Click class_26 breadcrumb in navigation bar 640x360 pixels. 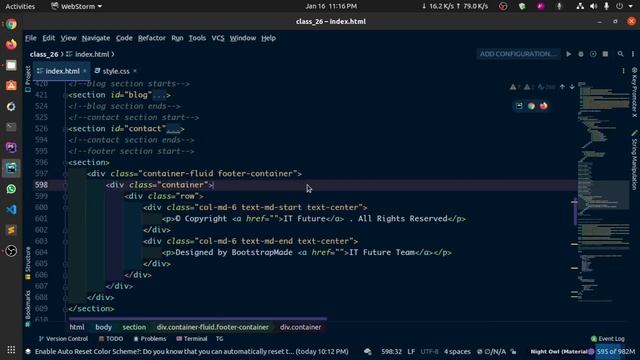click(44, 54)
